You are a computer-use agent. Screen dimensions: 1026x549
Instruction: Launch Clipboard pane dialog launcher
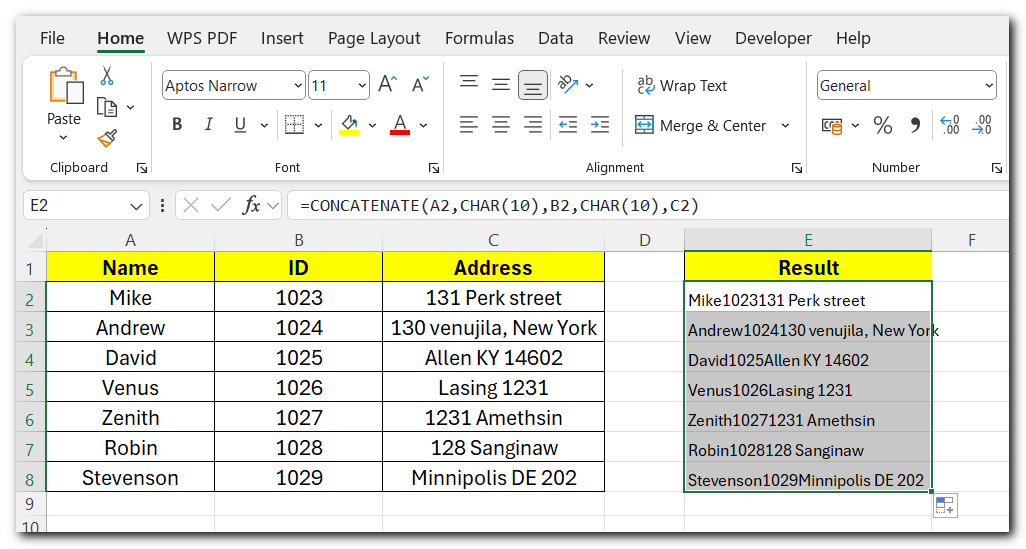click(x=142, y=168)
